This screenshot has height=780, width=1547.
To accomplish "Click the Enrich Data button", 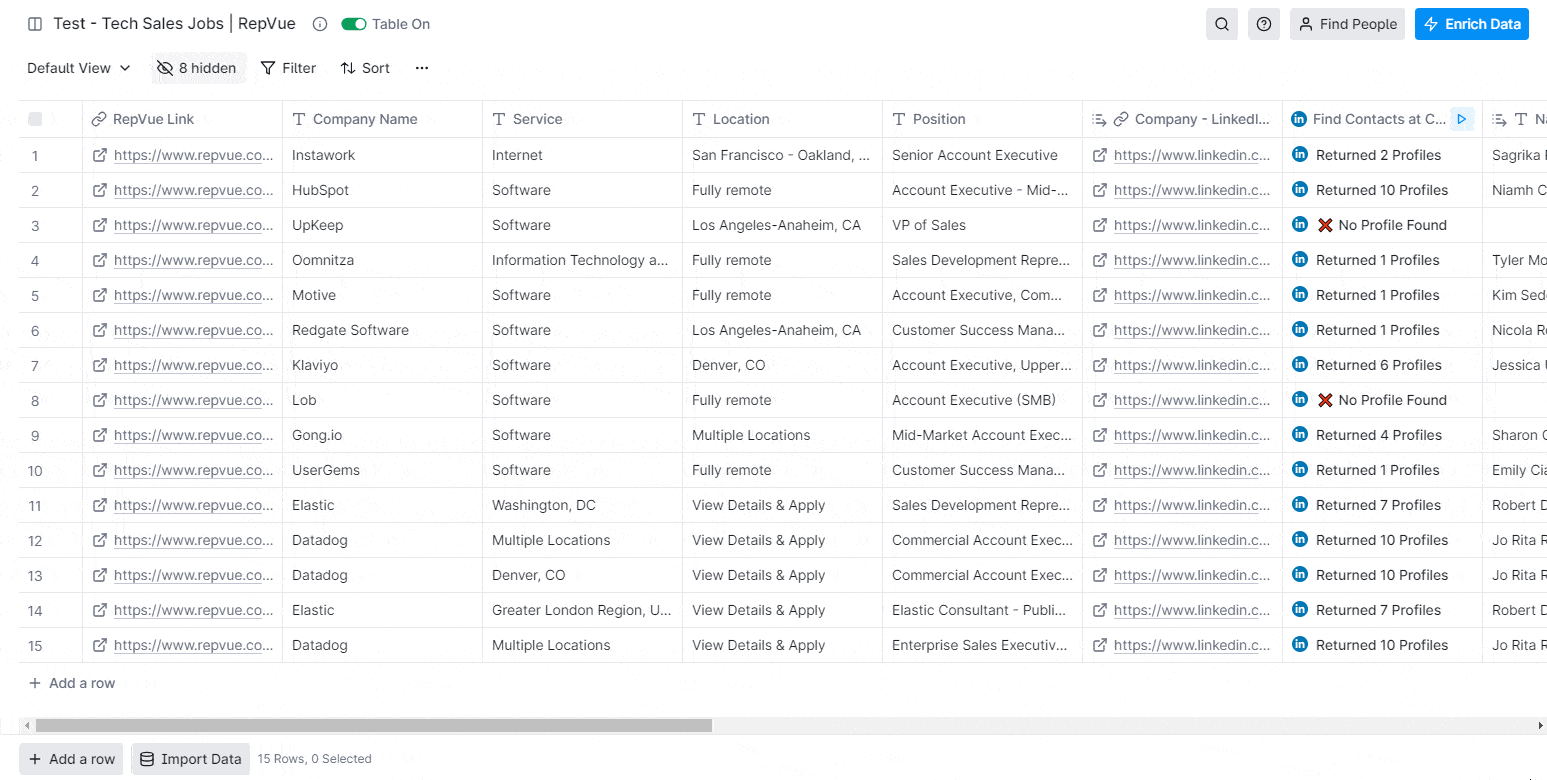I will (x=1472, y=24).
